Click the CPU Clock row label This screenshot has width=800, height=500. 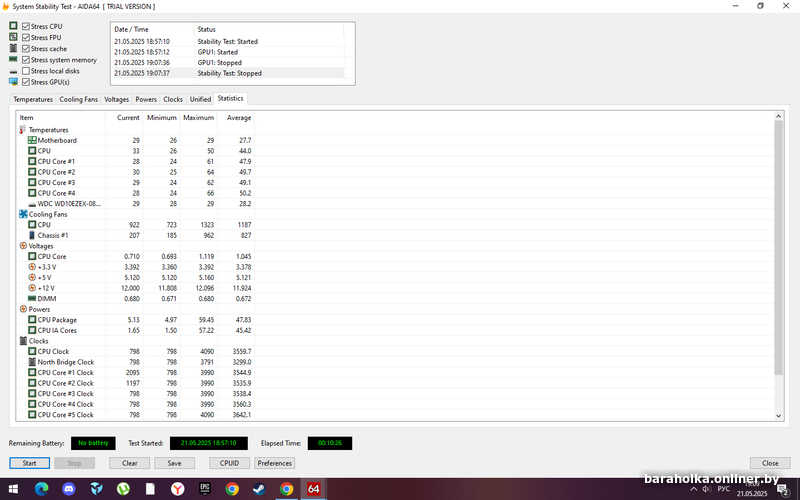(x=53, y=352)
